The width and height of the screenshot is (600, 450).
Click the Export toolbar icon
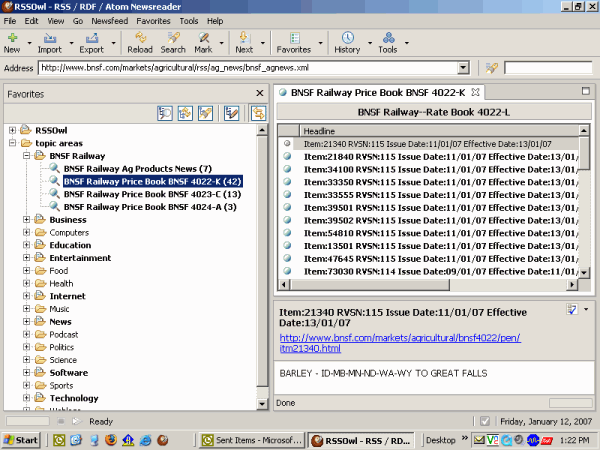tap(92, 38)
